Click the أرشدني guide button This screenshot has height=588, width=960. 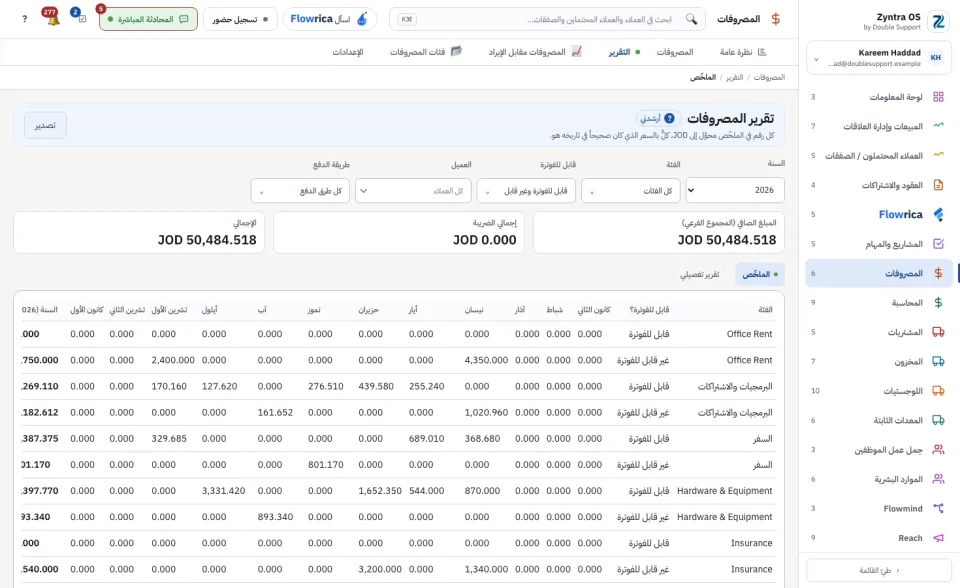(657, 118)
